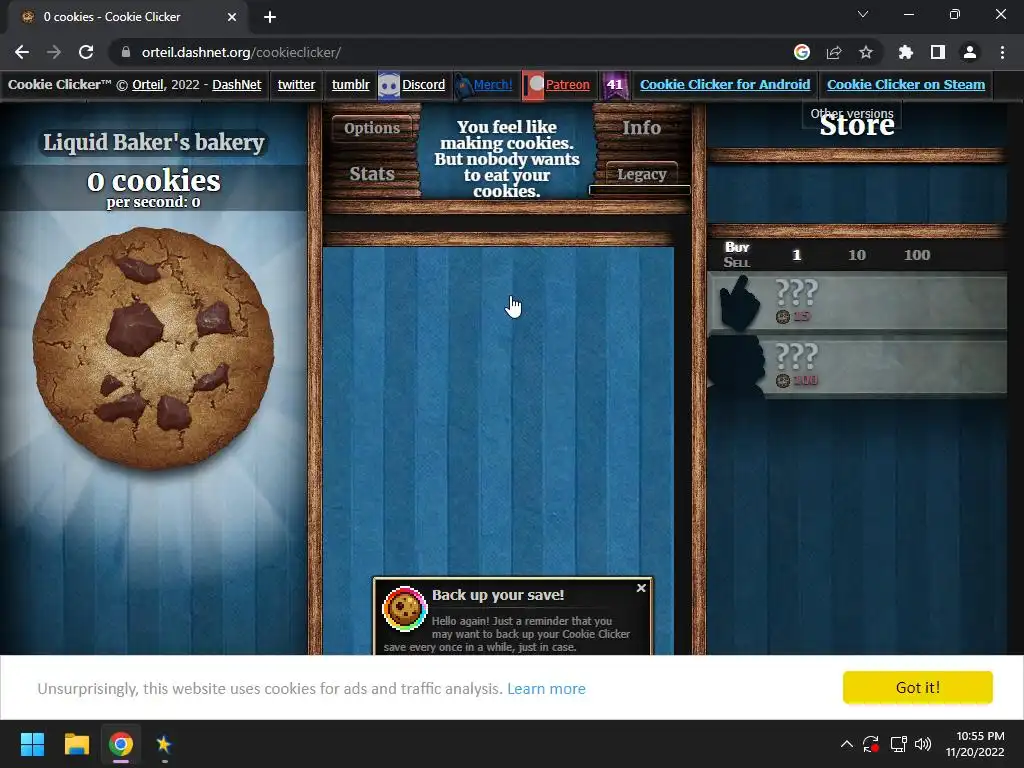This screenshot has width=1024, height=768.
Task: Buy the cursor building costing 15
Action: coord(857,302)
